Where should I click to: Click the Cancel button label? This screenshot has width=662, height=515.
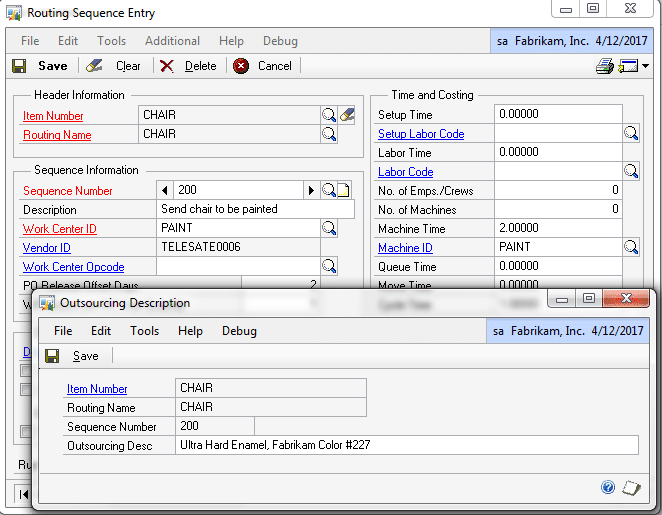(275, 66)
